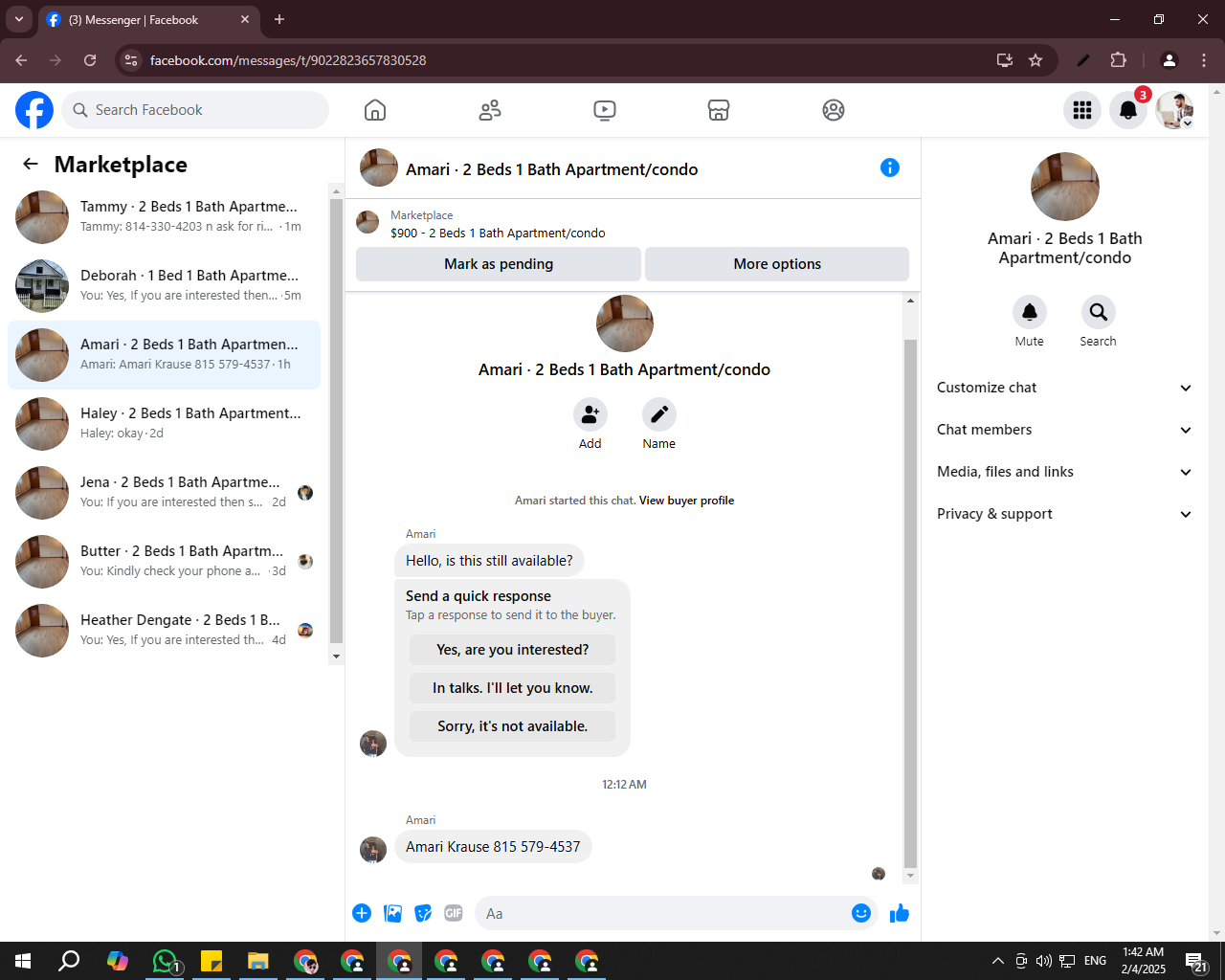Open Sticky Notes from the taskbar
This screenshot has width=1225, height=980.
pyautogui.click(x=212, y=961)
